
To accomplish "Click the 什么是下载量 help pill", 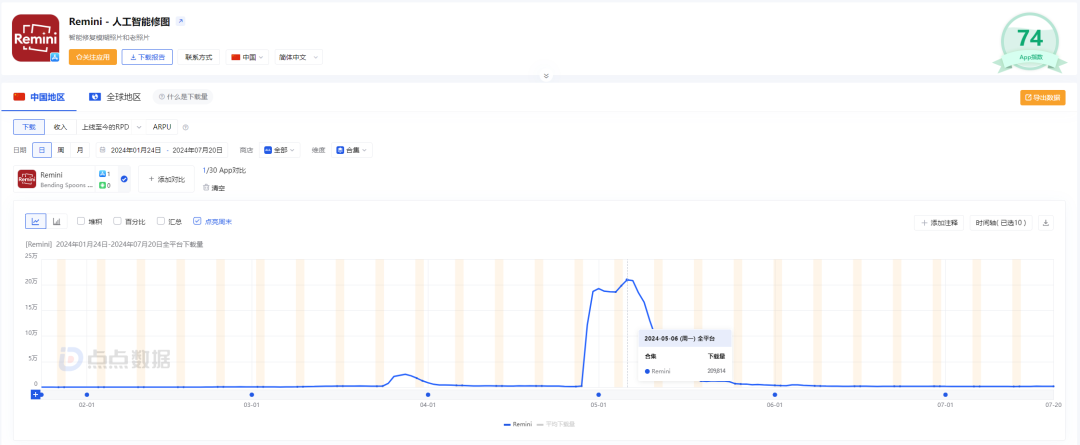I will [183, 97].
